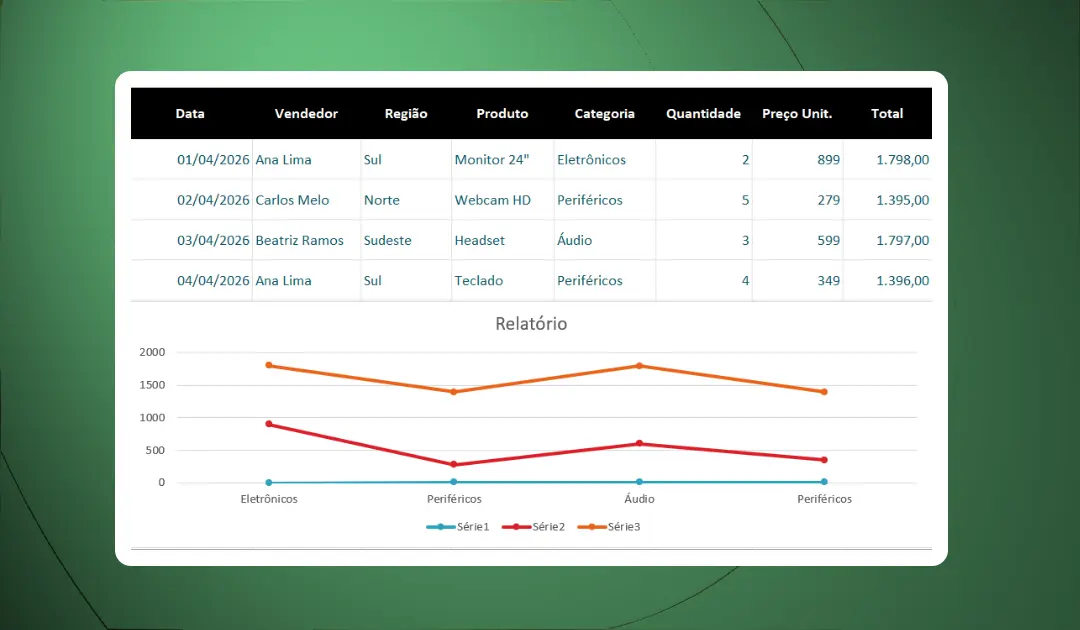Click the unit price 279 cell
The height and width of the screenshot is (630, 1080).
click(x=829, y=200)
